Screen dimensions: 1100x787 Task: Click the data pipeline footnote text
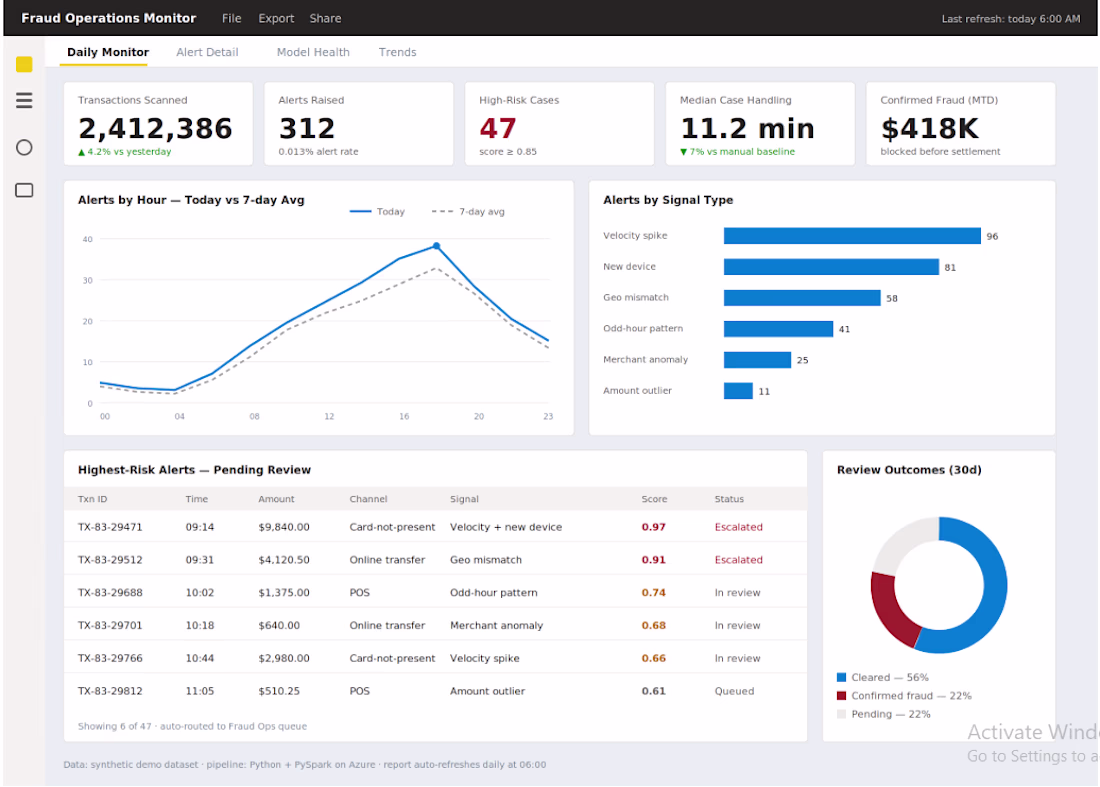point(304,765)
